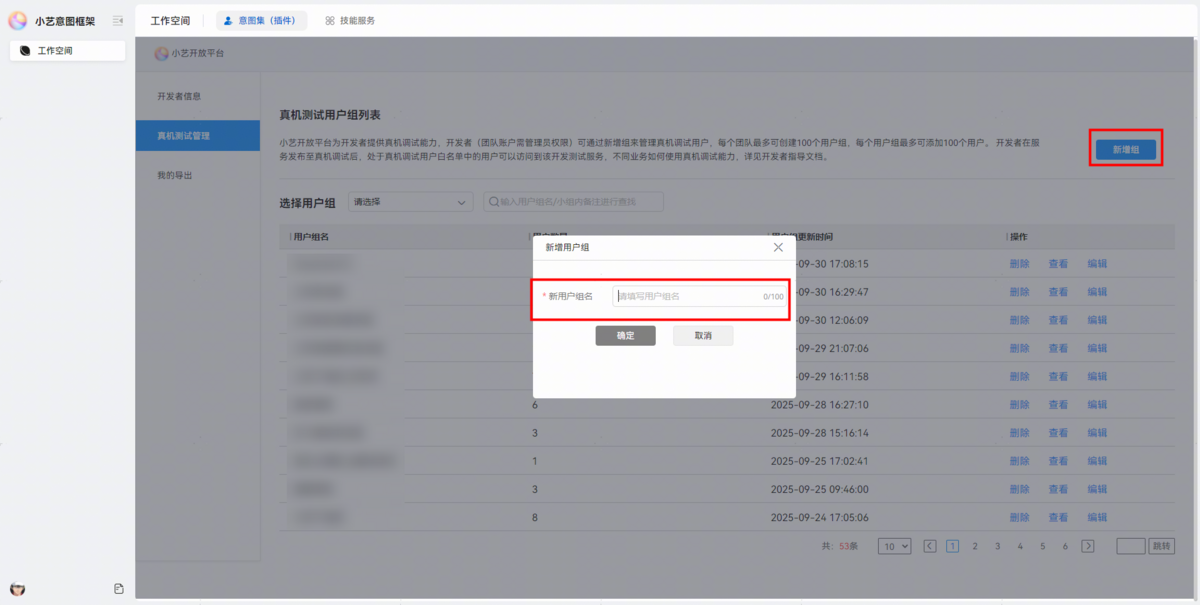Click the 小艺意图框架 logo icon
1200x605 pixels.
tap(18, 20)
